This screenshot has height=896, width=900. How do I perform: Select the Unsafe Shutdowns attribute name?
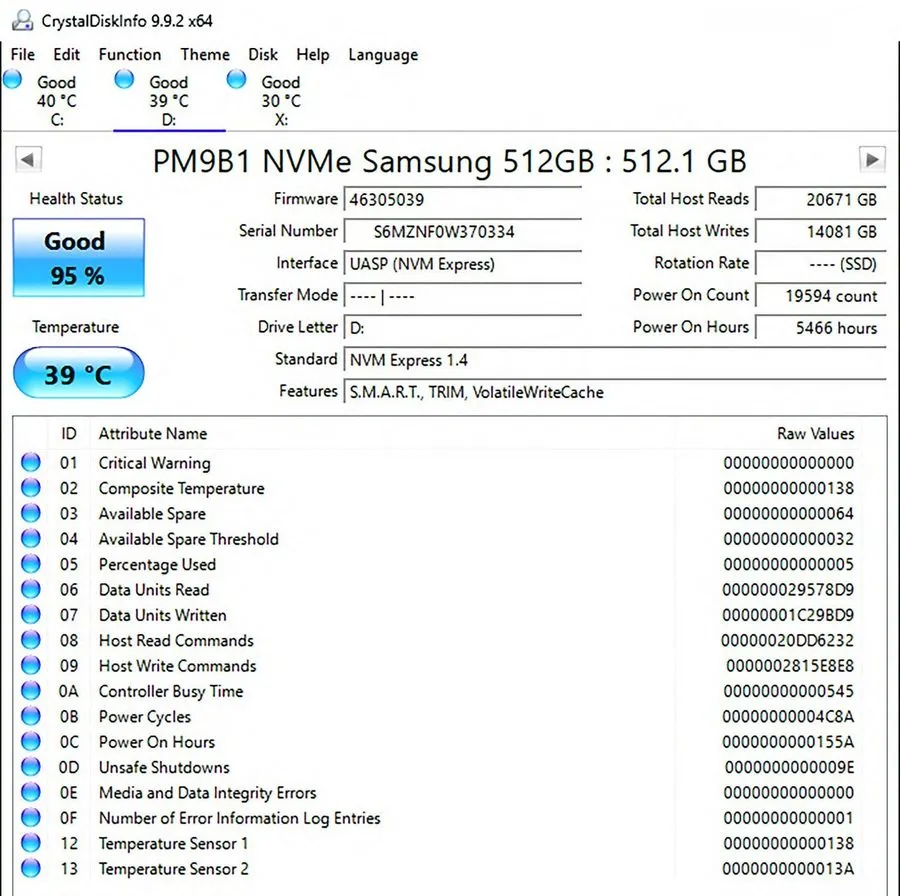click(164, 767)
